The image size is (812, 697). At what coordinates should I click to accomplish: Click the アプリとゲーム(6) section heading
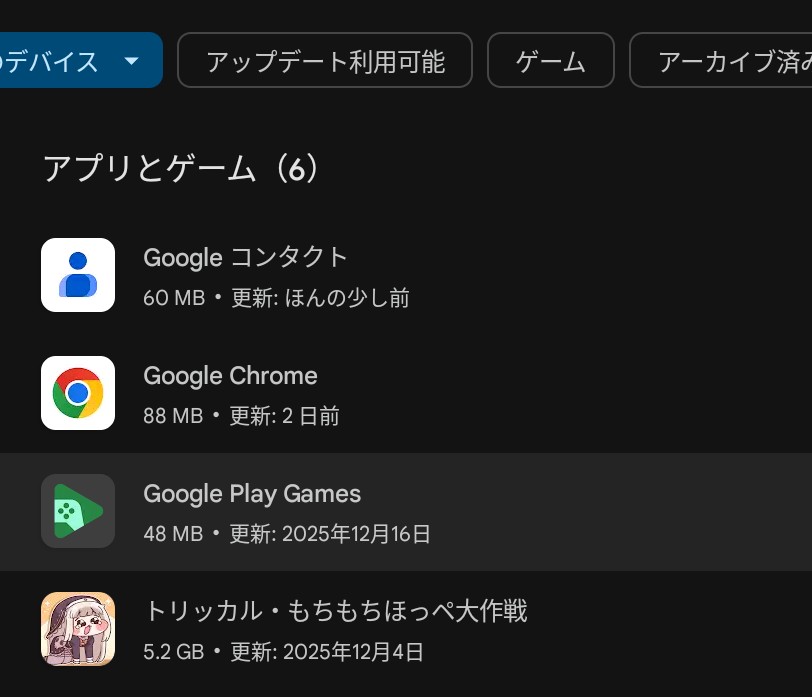click(x=181, y=169)
